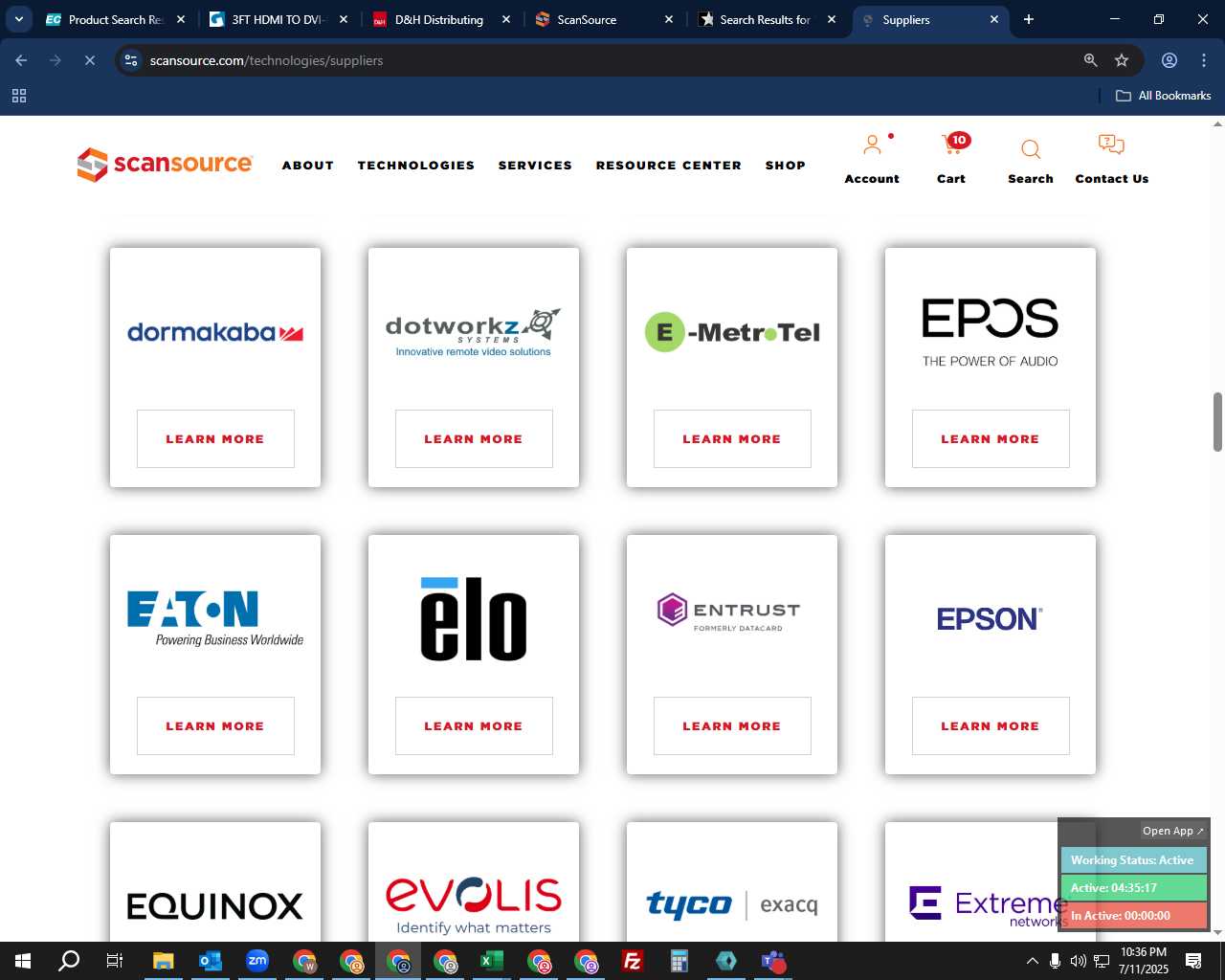
Task: Click the In Active: 00:00:00 timer
Action: (x=1133, y=915)
